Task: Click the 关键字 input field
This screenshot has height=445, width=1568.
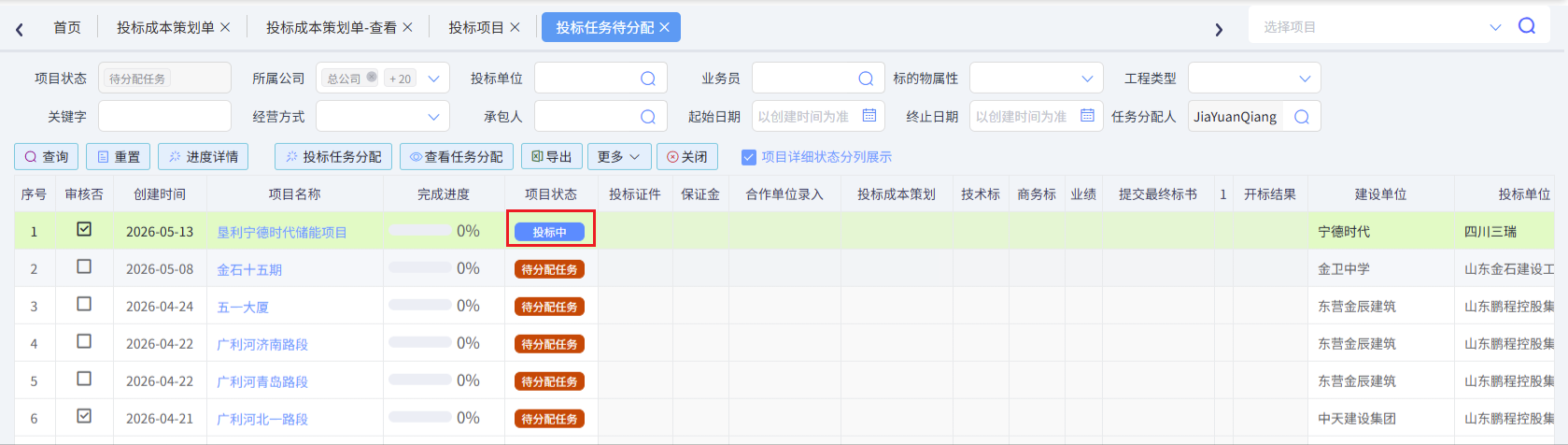Action: (164, 117)
